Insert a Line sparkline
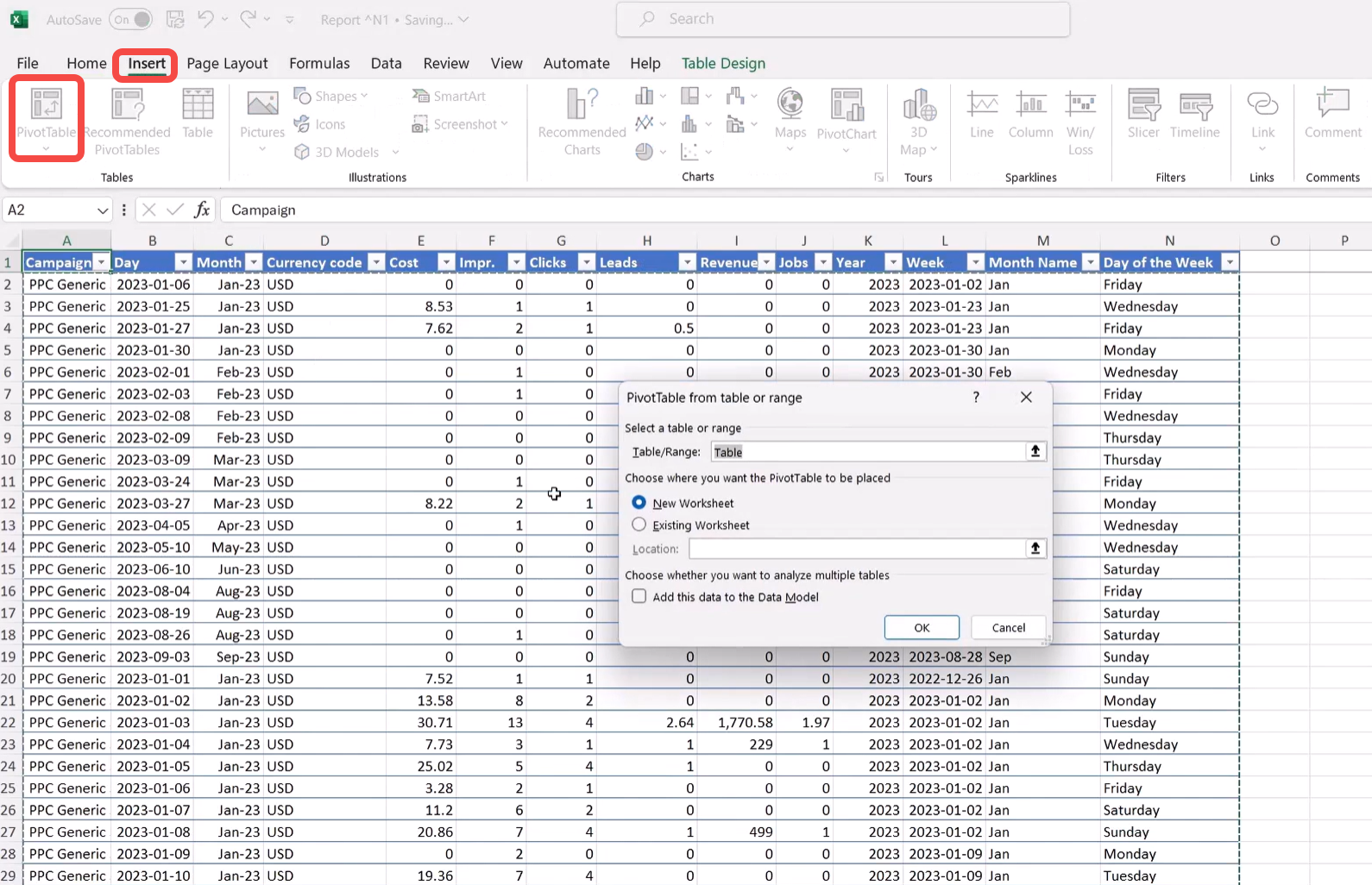 click(982, 113)
